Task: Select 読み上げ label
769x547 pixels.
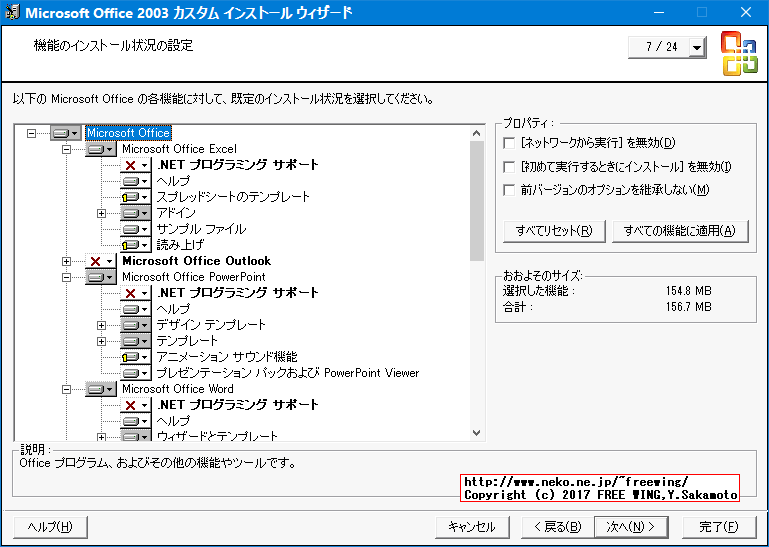Action: [180, 245]
